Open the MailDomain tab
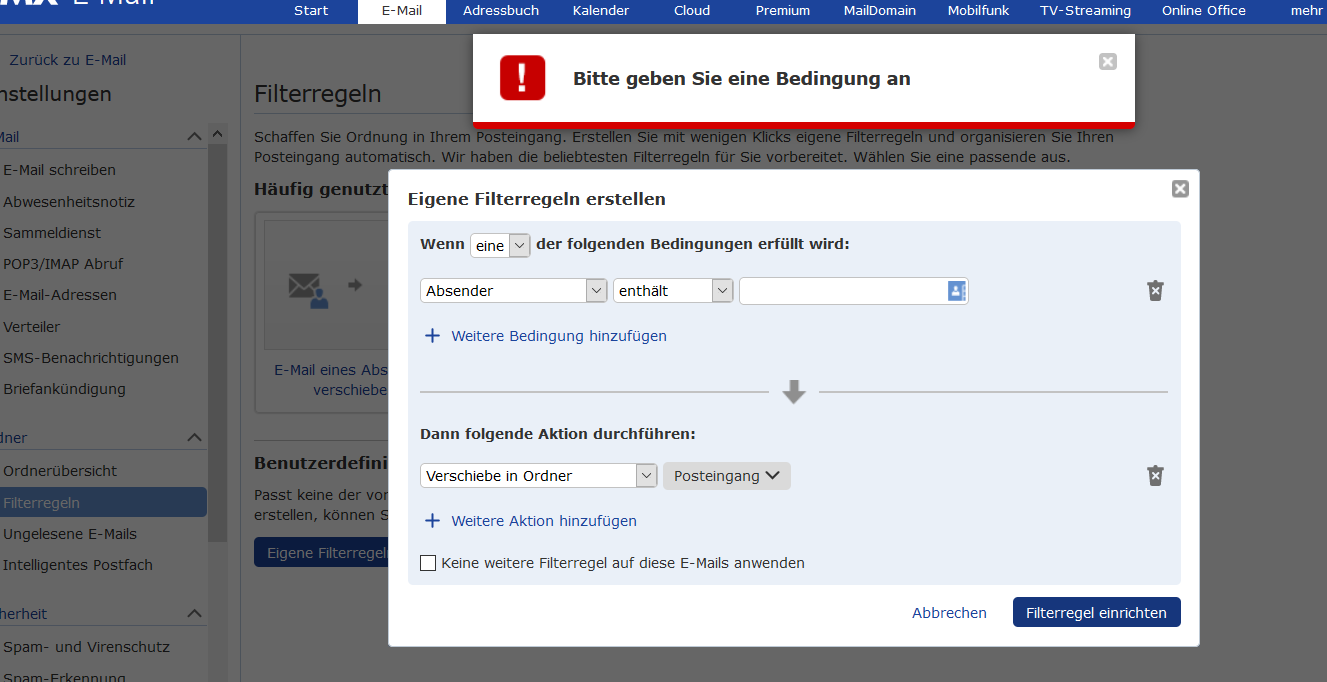The width and height of the screenshot is (1327, 682). coord(879,11)
